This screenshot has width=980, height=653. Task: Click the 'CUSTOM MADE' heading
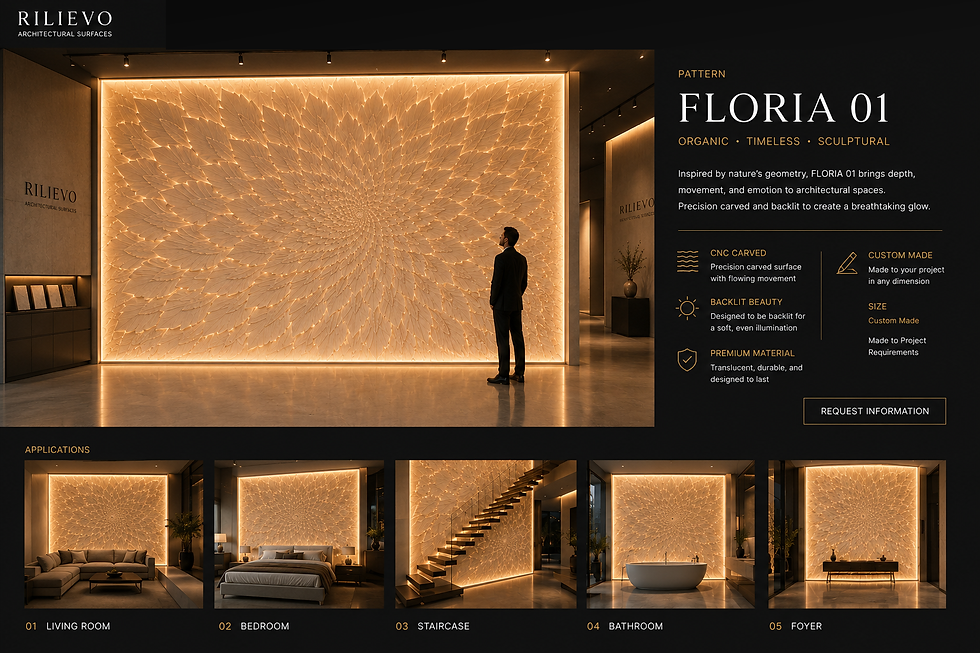point(900,255)
